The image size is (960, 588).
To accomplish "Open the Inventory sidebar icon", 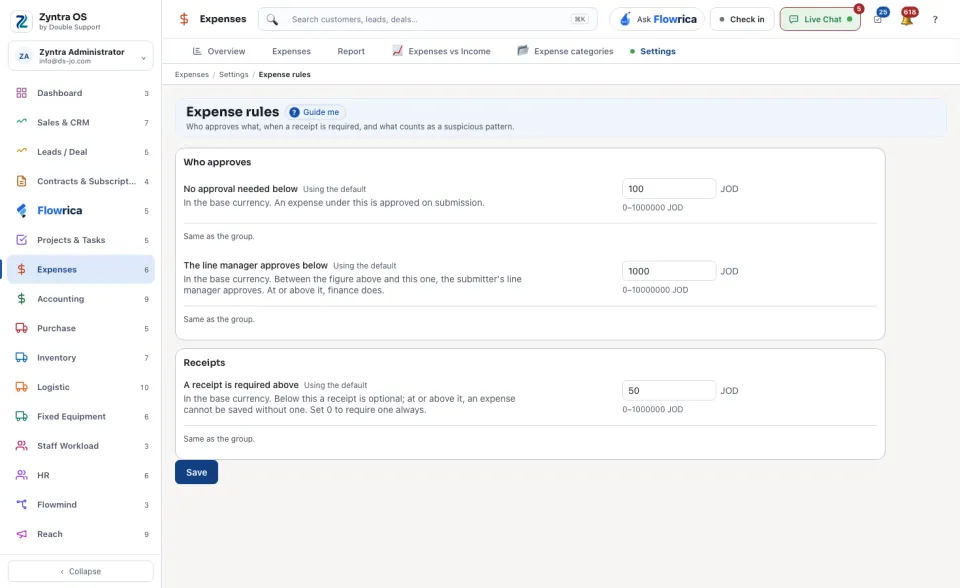I will (21, 358).
